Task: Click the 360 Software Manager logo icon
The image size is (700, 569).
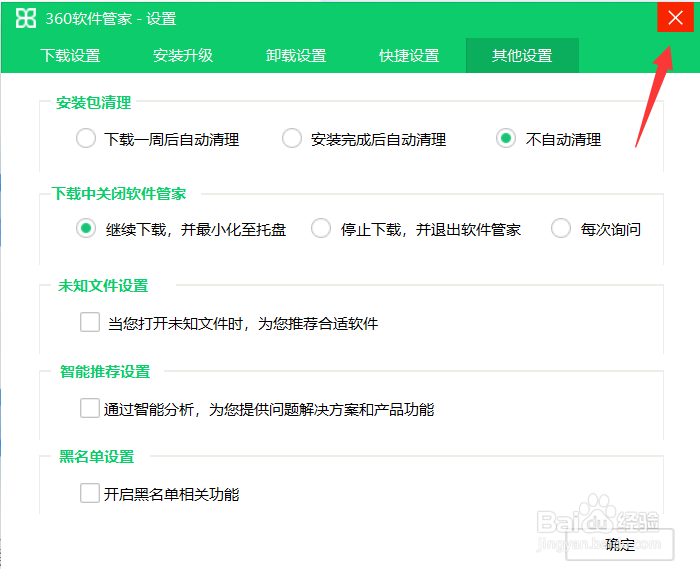Action: pyautogui.click(x=26, y=18)
